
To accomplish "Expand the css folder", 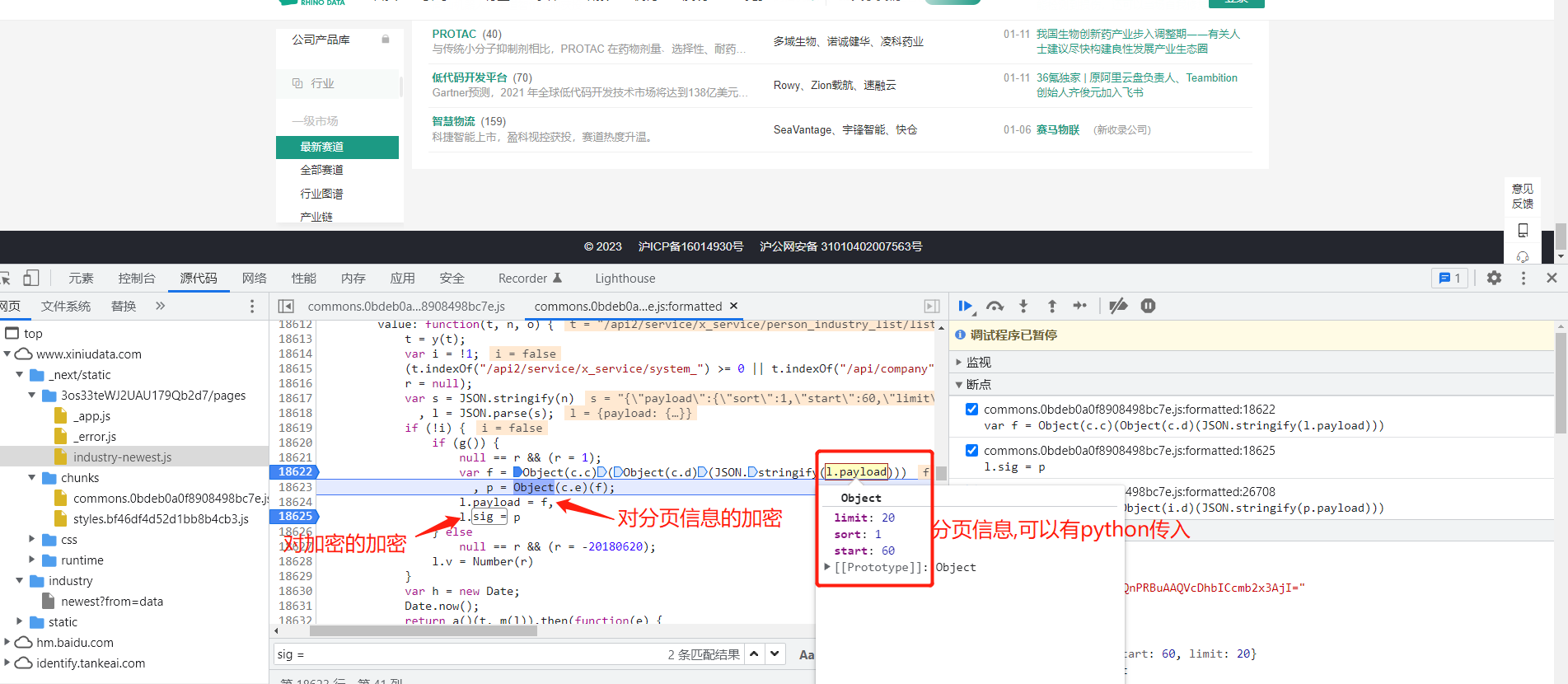I will click(32, 540).
